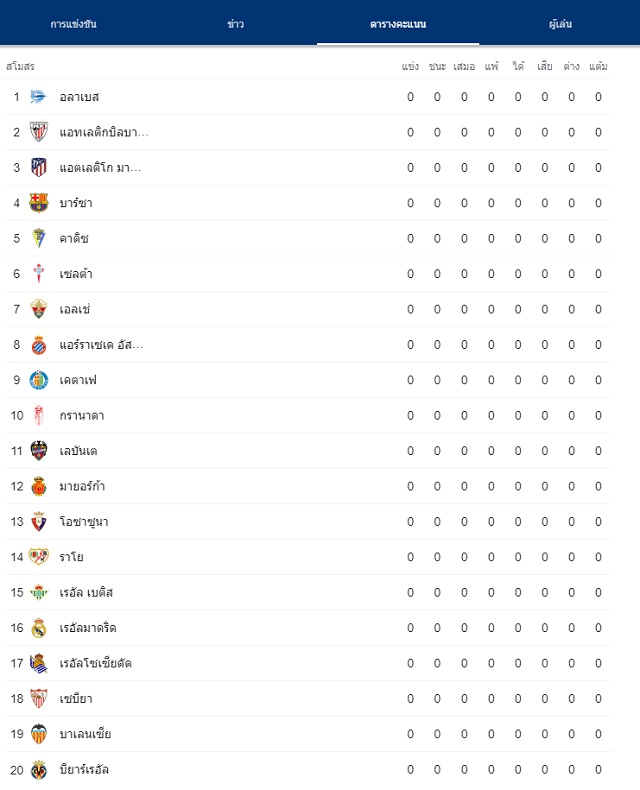
Task: Click the Atlético Madrid crest icon
Action: (x=39, y=167)
